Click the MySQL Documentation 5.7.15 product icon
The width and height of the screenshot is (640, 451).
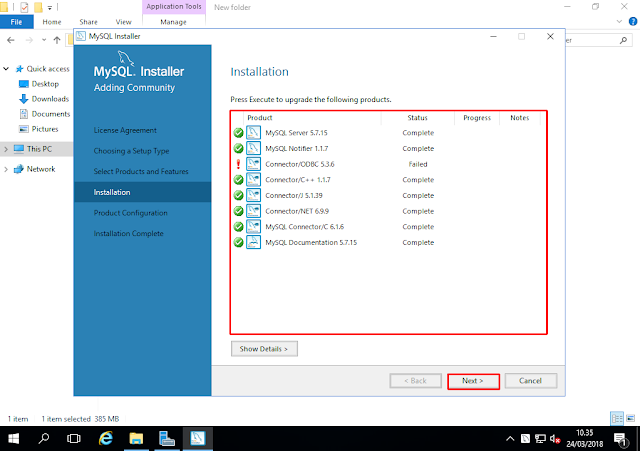253,242
